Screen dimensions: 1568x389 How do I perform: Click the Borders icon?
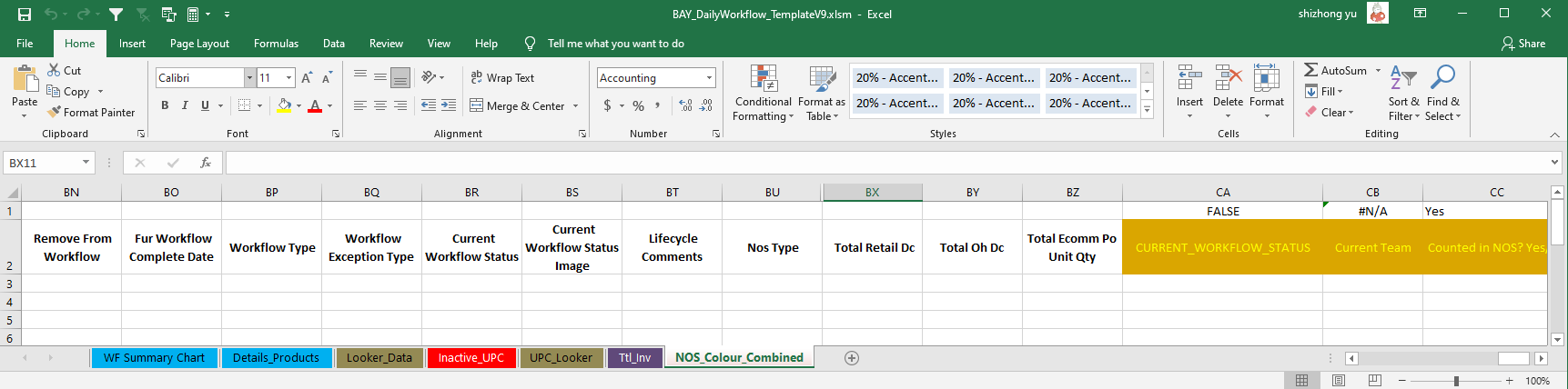click(x=244, y=105)
